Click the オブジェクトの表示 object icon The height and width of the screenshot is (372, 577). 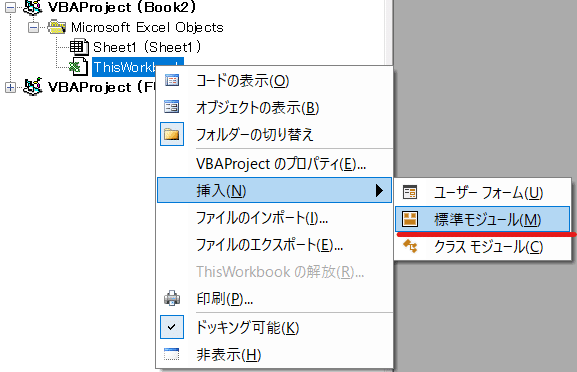pos(172,107)
